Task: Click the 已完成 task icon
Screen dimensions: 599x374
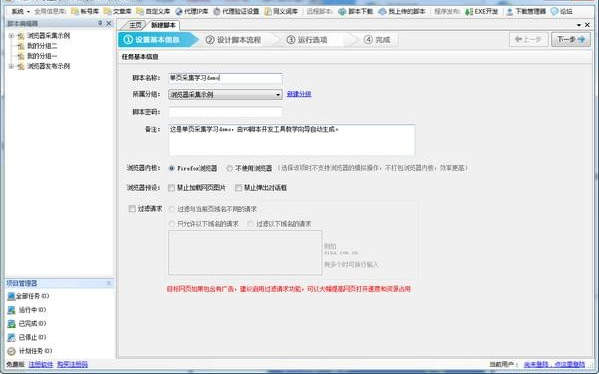Action: [x=11, y=324]
